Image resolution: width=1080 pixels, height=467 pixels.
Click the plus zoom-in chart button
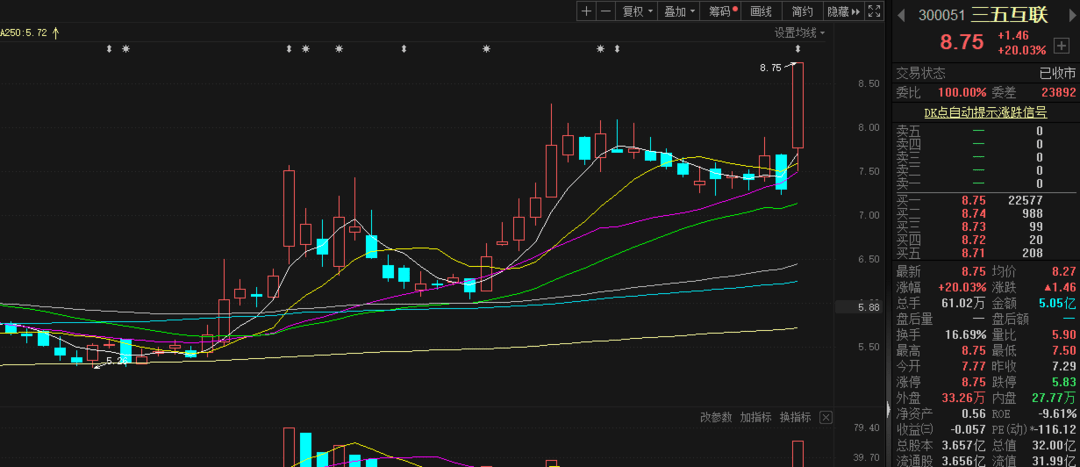[586, 11]
